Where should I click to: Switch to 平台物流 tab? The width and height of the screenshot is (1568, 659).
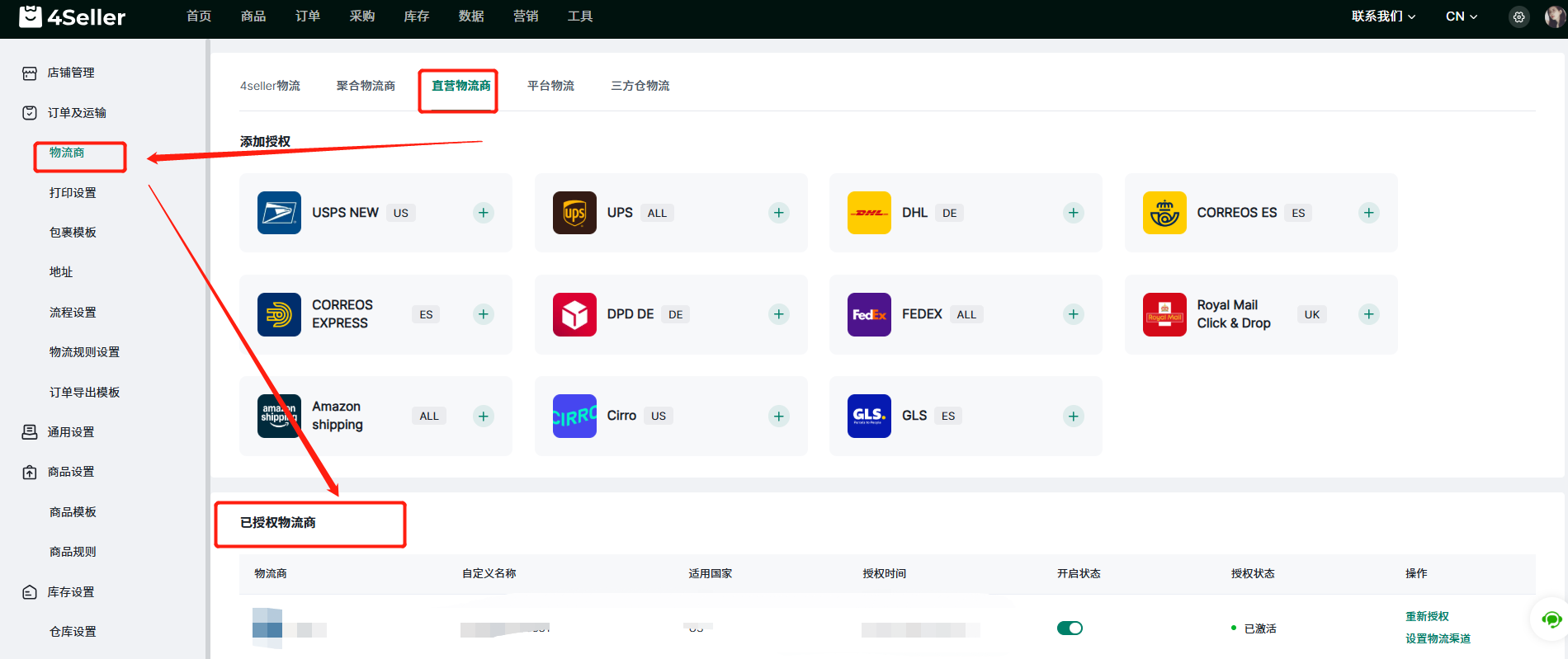(x=550, y=86)
